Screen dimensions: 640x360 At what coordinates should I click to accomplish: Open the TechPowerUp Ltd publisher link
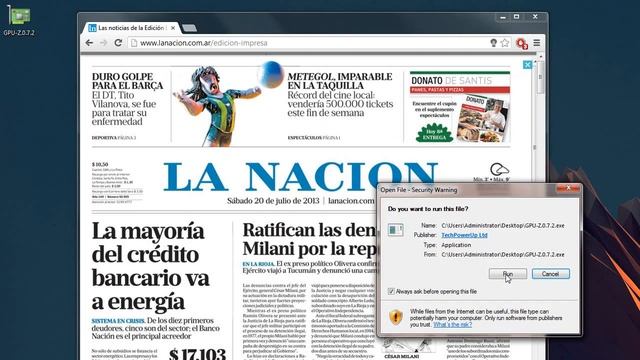tap(464, 235)
